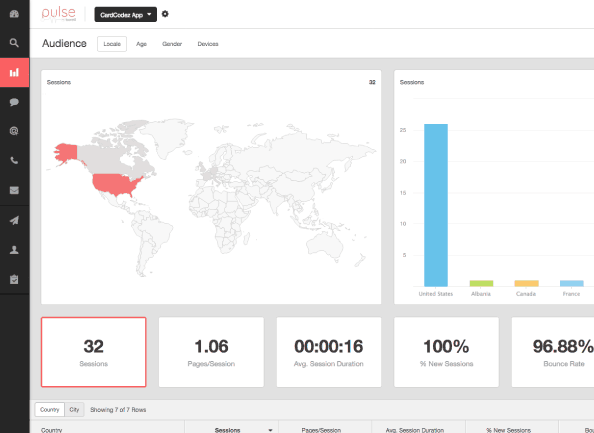Switch to the Gender tab
Image resolution: width=594 pixels, height=433 pixels.
pos(172,44)
